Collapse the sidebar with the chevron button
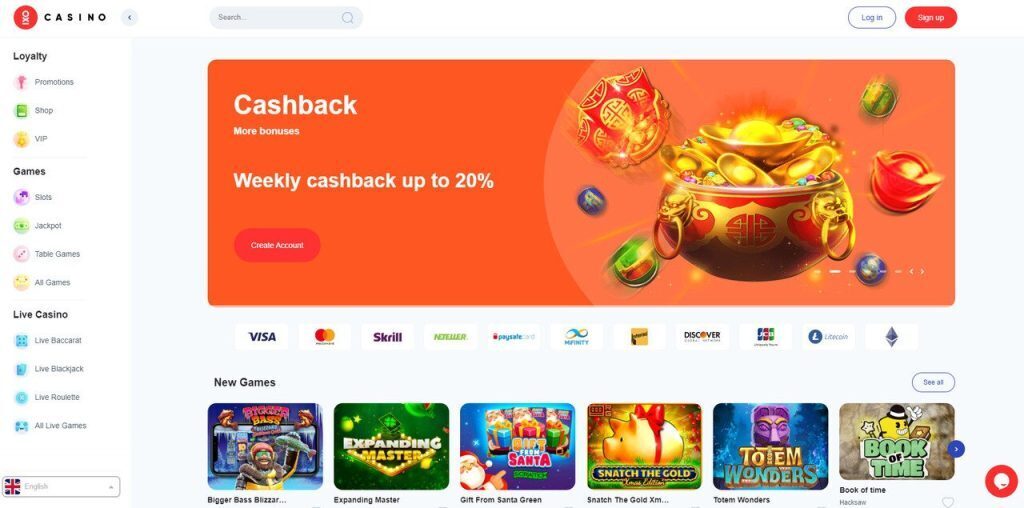This screenshot has width=1024, height=508. 129,18
